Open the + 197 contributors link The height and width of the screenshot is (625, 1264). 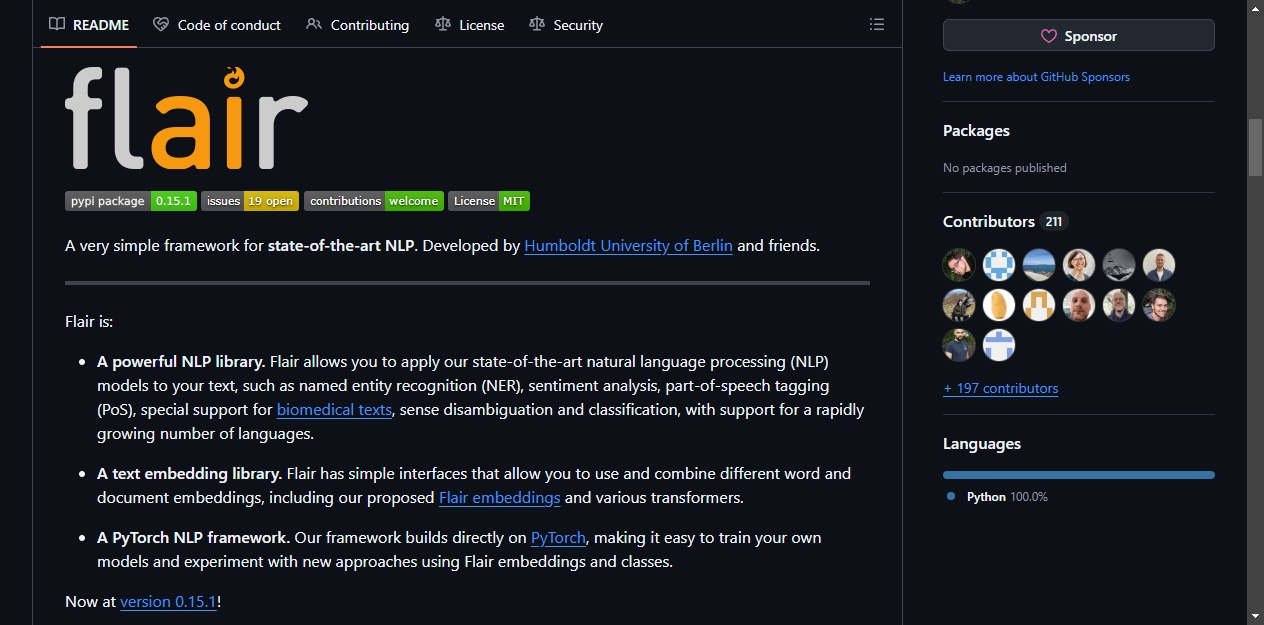[1000, 388]
